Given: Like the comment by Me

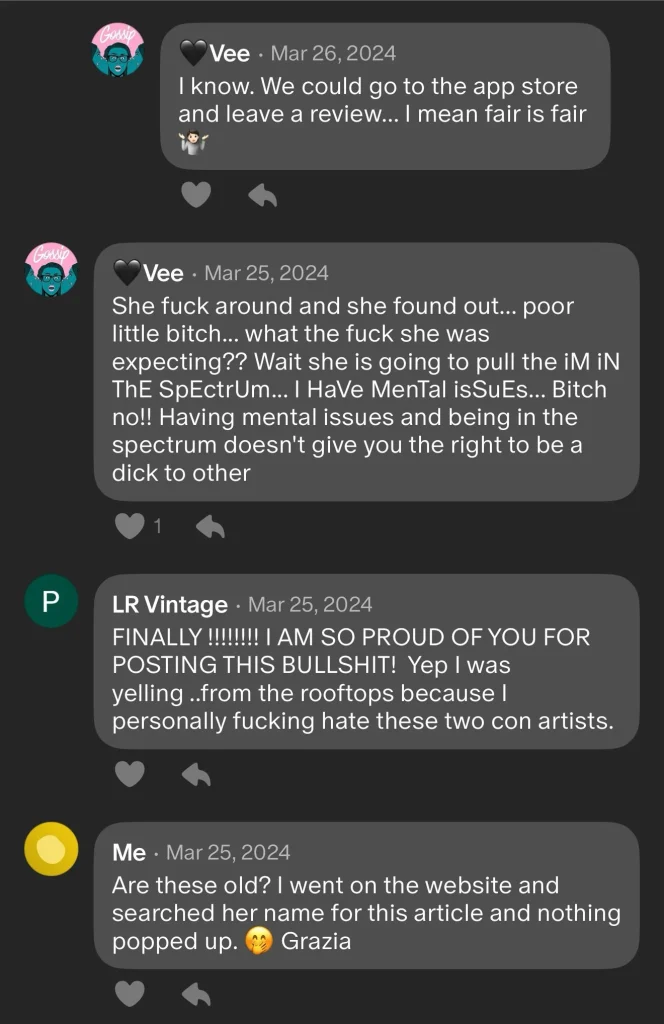Looking at the screenshot, I should pyautogui.click(x=130, y=993).
